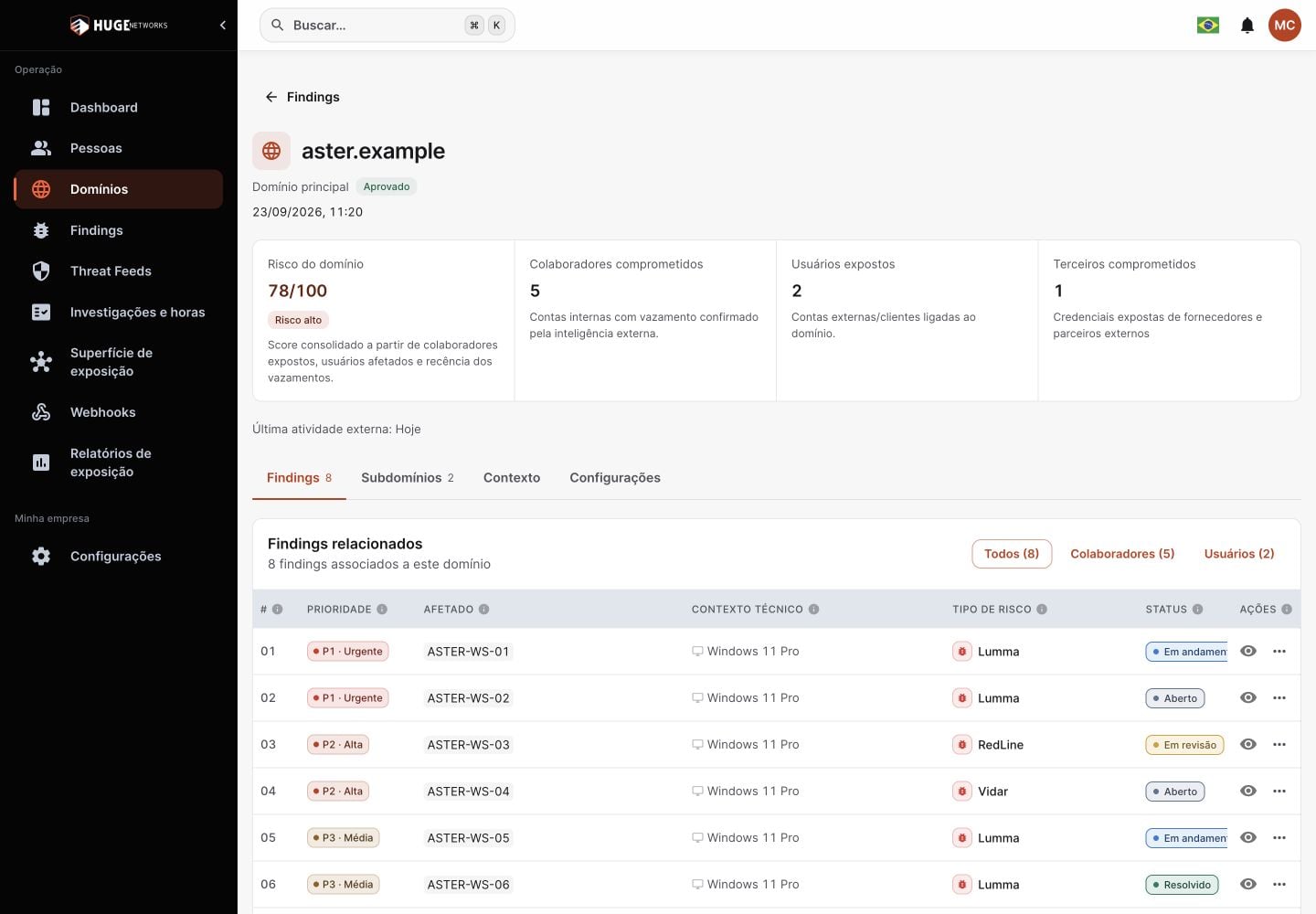Click info icon beside PRIORIDADE header

[x=382, y=610]
